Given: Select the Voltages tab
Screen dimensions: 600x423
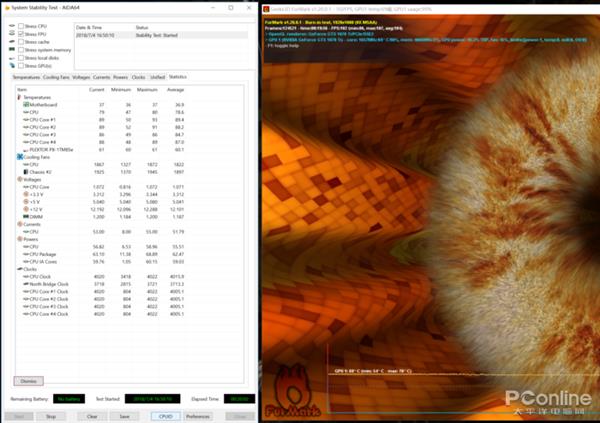Looking at the screenshot, I should tap(82, 77).
